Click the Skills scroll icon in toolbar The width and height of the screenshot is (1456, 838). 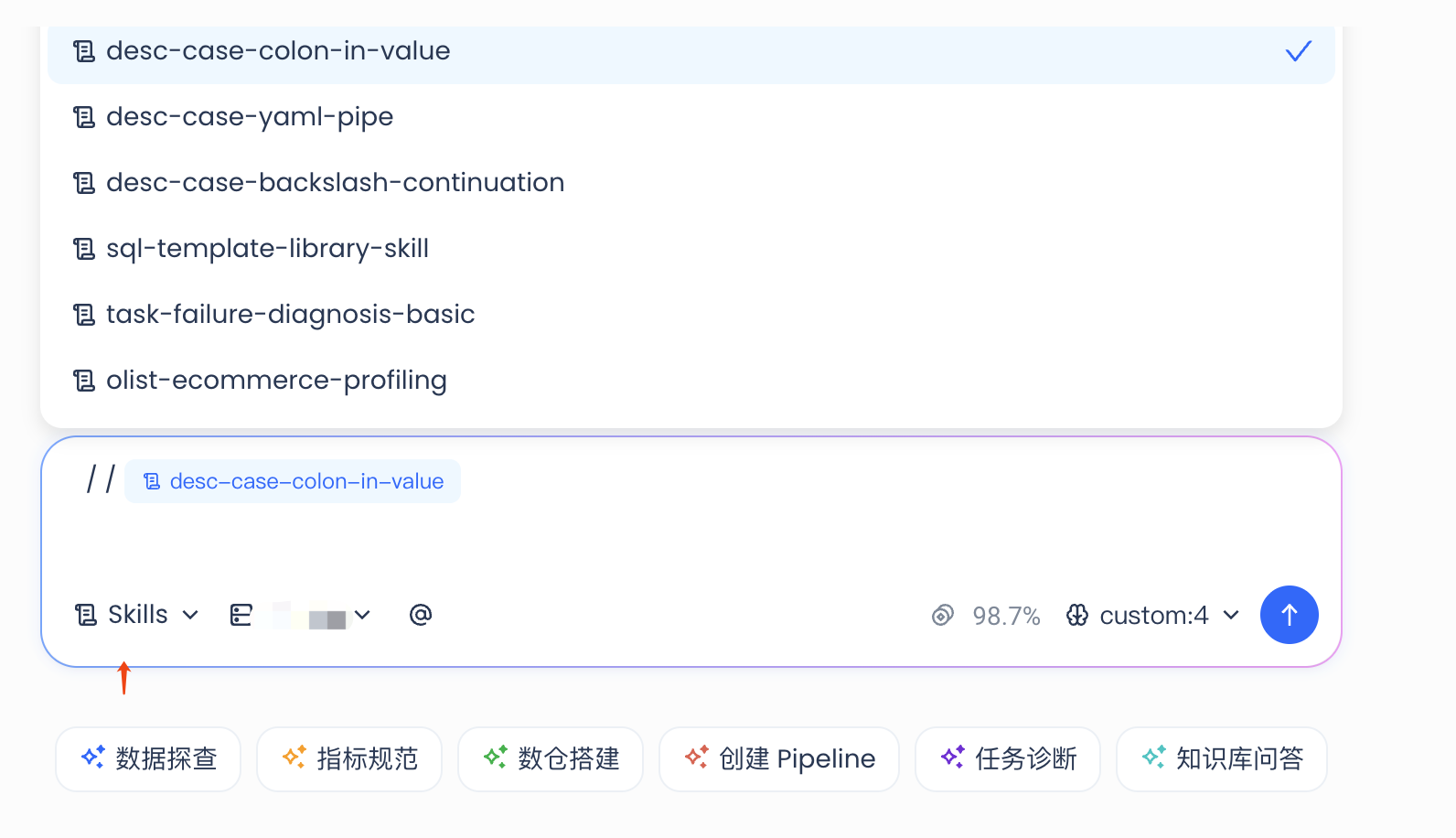(x=86, y=615)
